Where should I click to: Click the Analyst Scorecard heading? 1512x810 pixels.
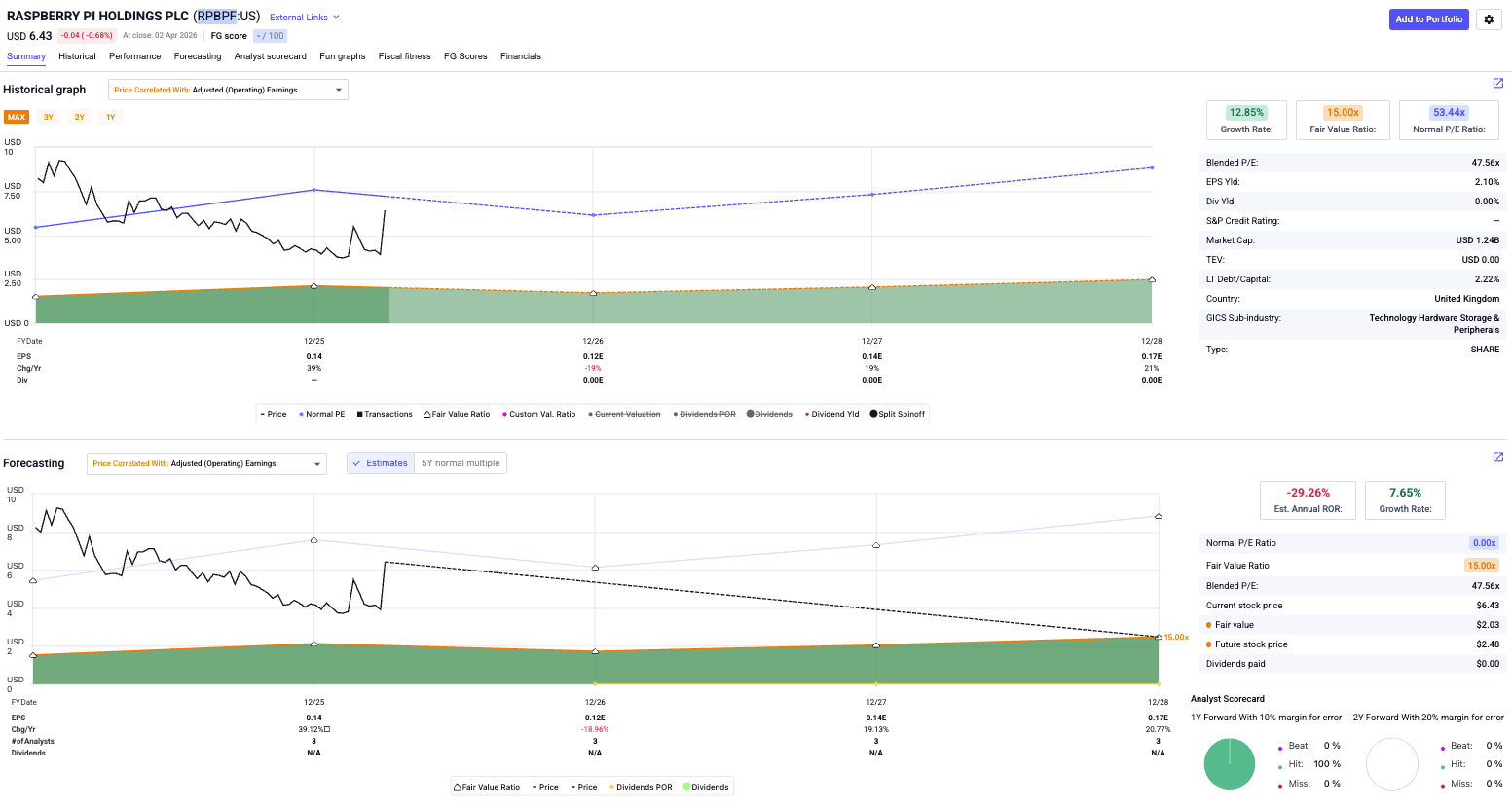pyautogui.click(x=1228, y=699)
